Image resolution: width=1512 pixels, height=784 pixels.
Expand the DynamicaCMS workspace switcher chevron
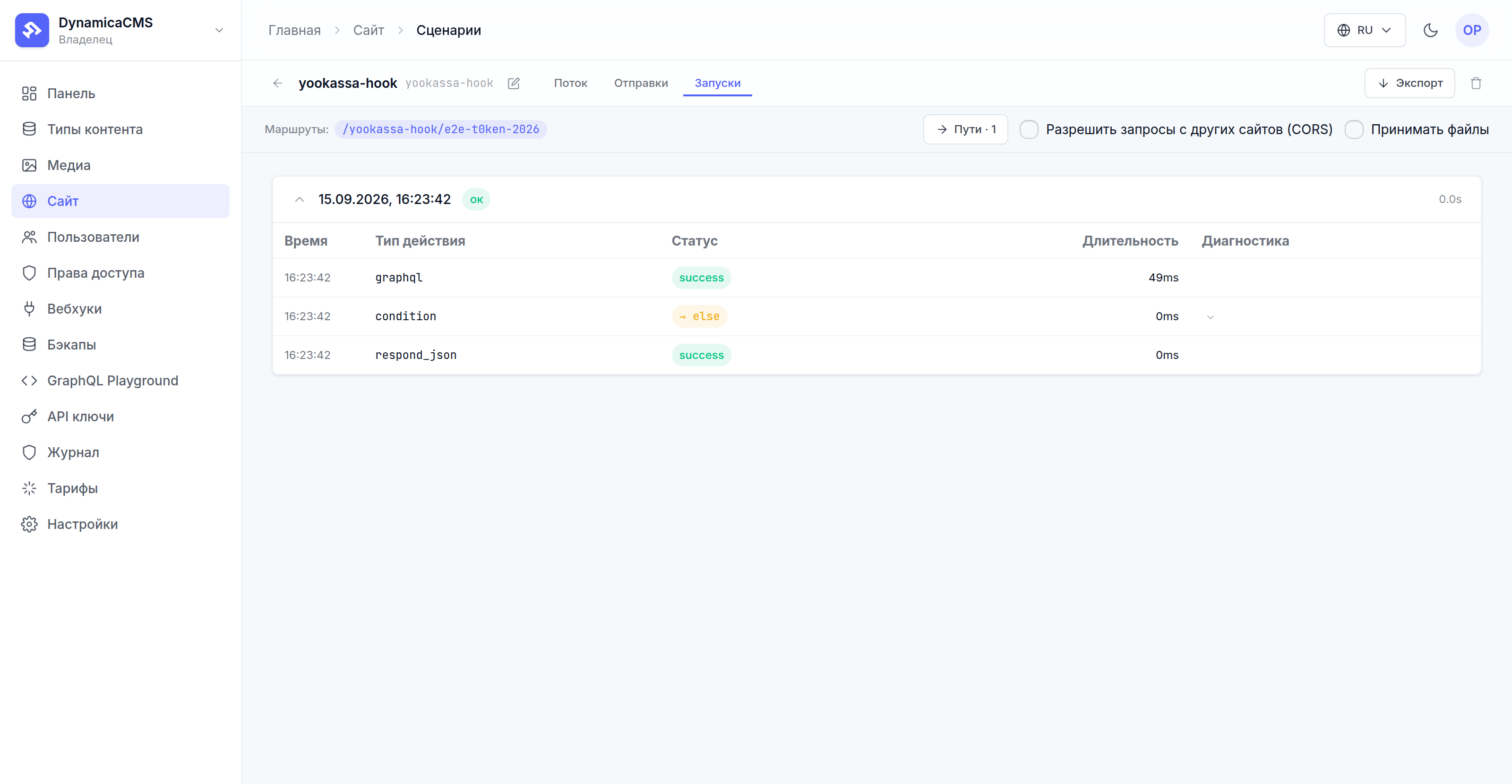[219, 30]
